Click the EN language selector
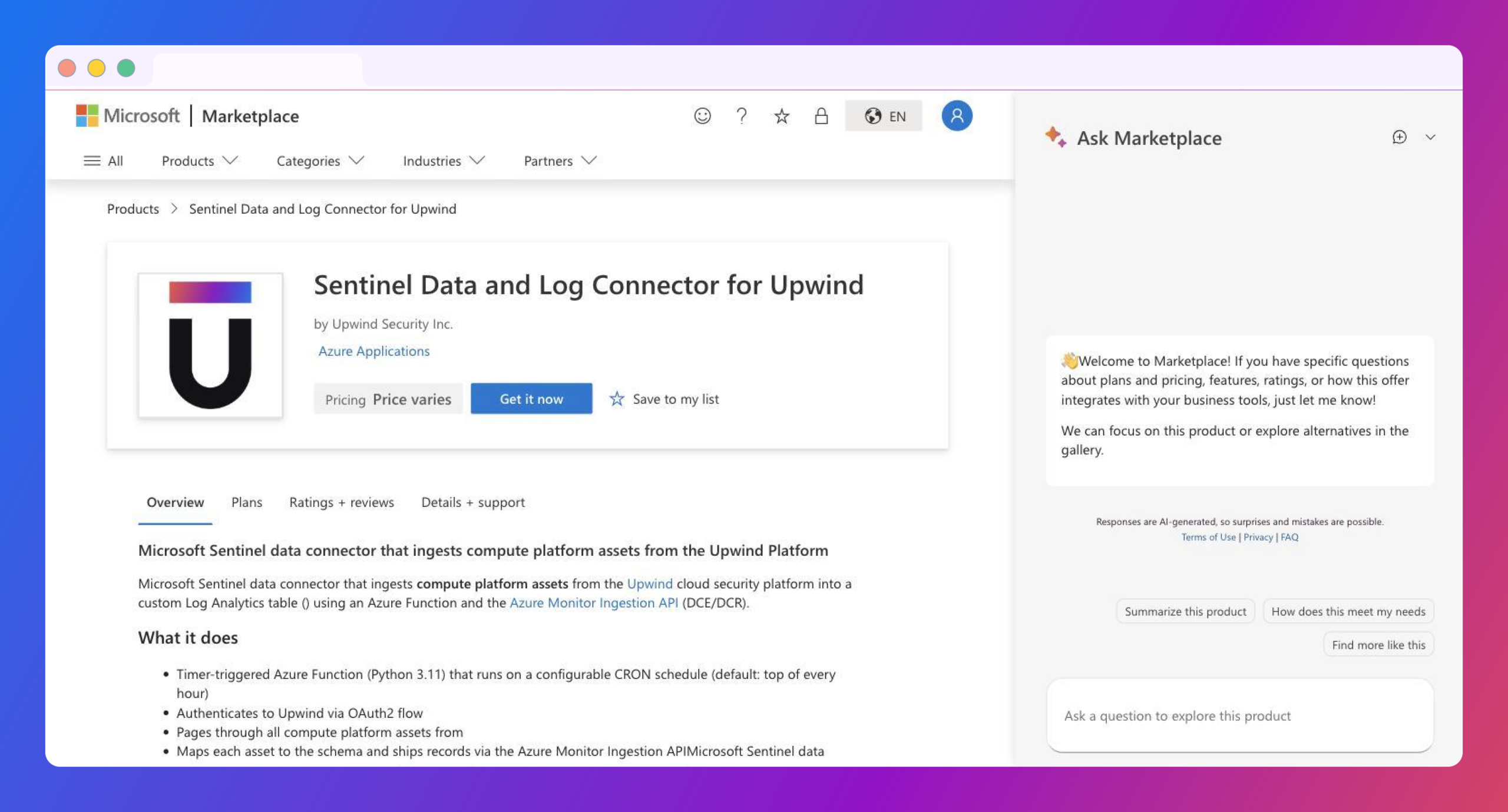This screenshot has width=1508, height=812. tap(884, 116)
